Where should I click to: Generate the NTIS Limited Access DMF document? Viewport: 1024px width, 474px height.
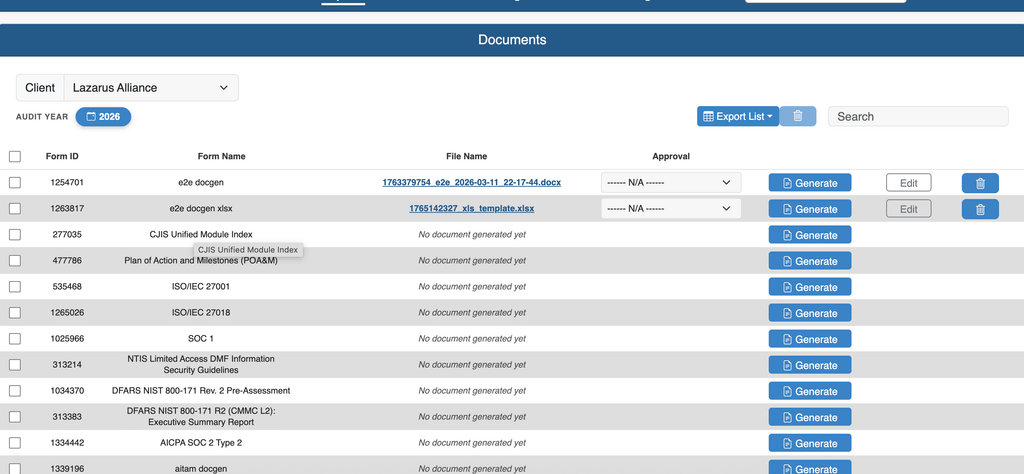(x=810, y=365)
